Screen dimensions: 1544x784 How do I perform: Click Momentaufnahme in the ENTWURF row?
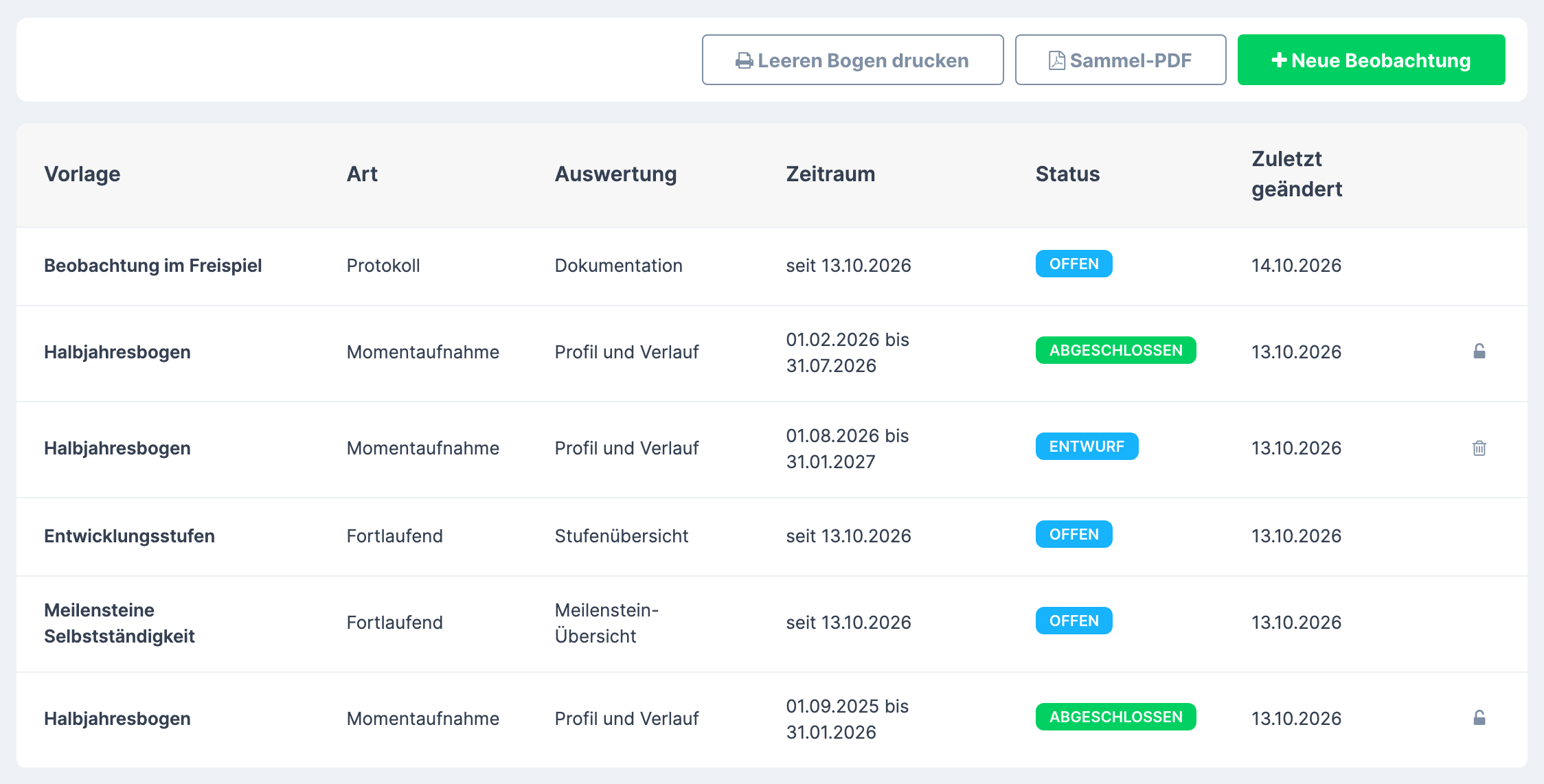click(x=423, y=448)
